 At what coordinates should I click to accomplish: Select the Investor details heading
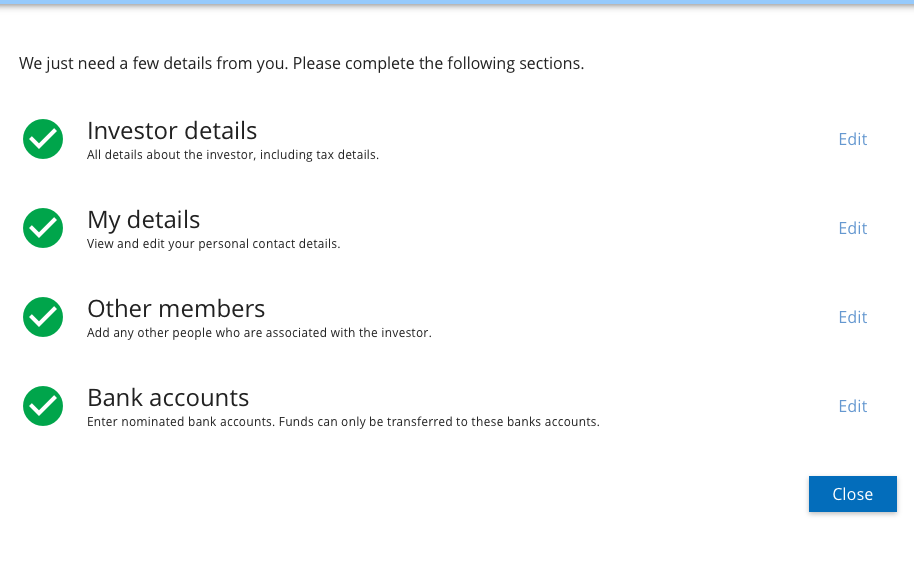pos(172,131)
